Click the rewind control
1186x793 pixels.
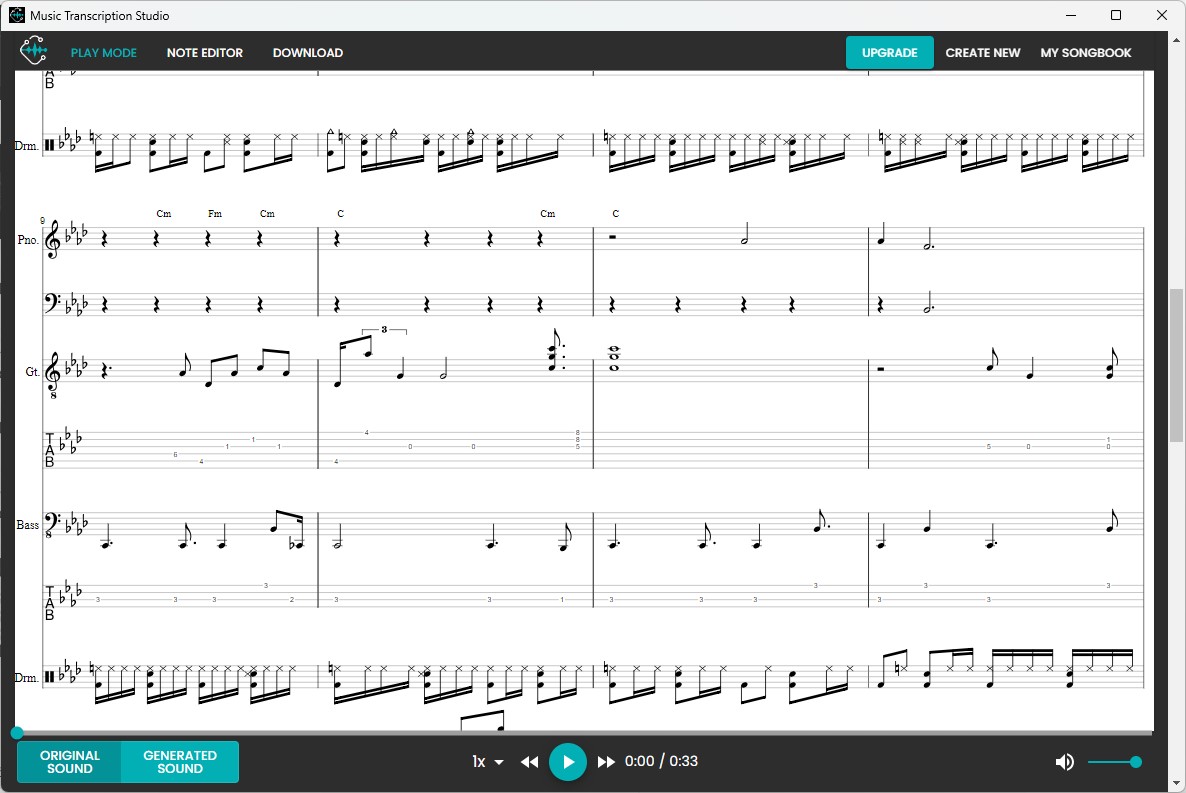[x=530, y=761]
